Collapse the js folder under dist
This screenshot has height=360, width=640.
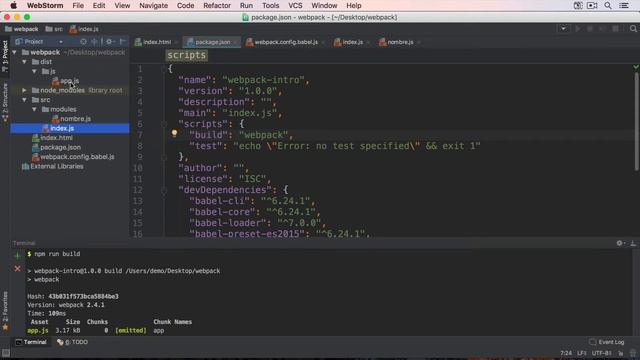click(34, 71)
